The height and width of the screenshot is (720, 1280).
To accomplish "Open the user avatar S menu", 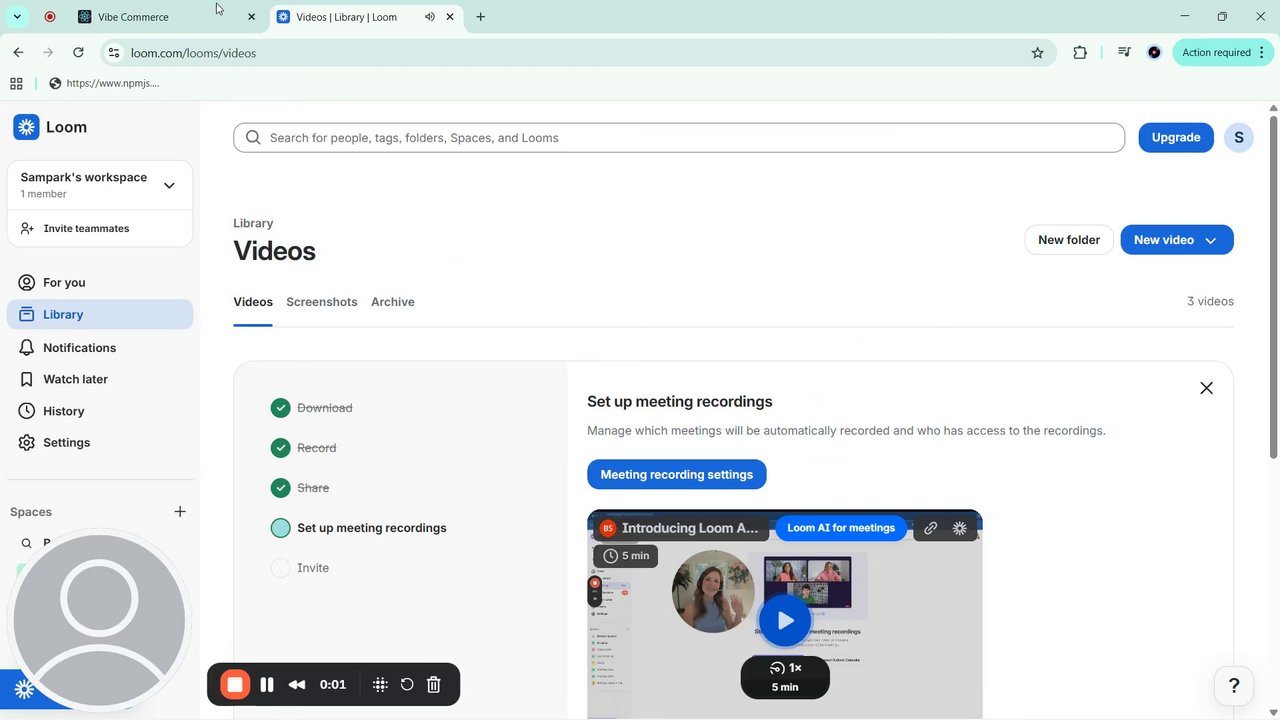I will (1239, 138).
